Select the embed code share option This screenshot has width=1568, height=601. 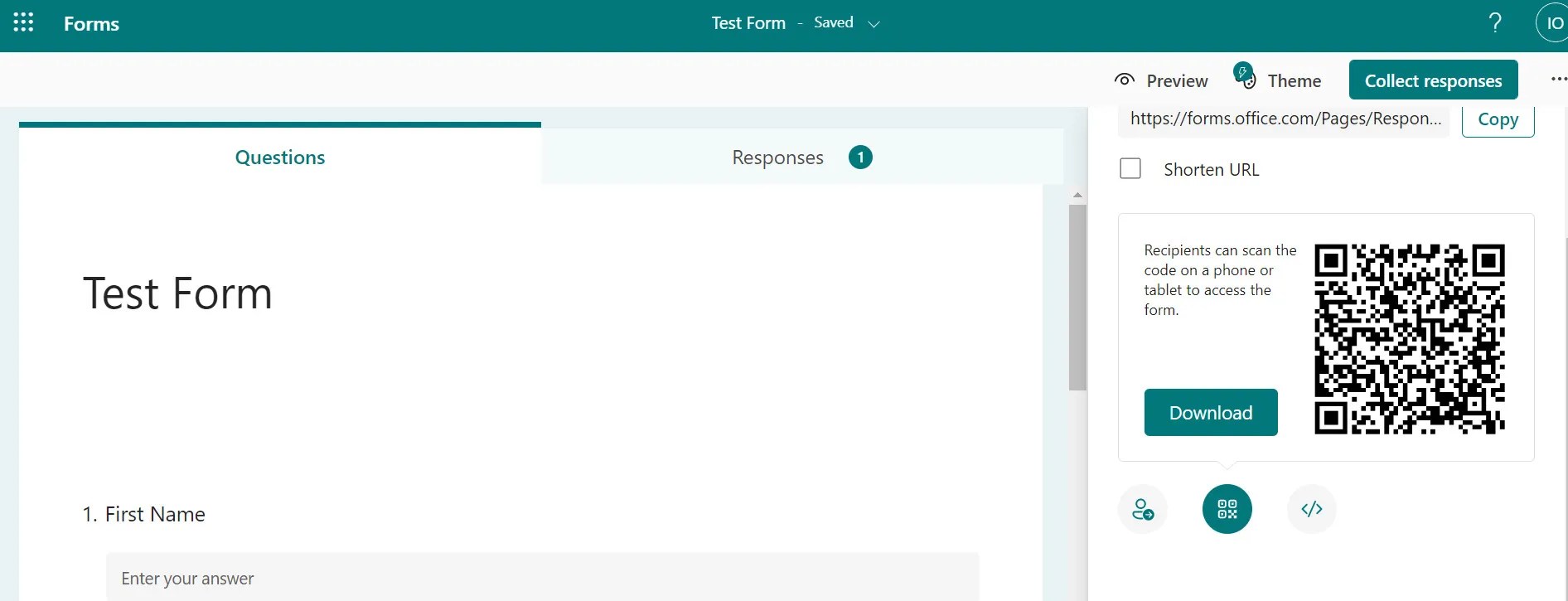point(1312,509)
